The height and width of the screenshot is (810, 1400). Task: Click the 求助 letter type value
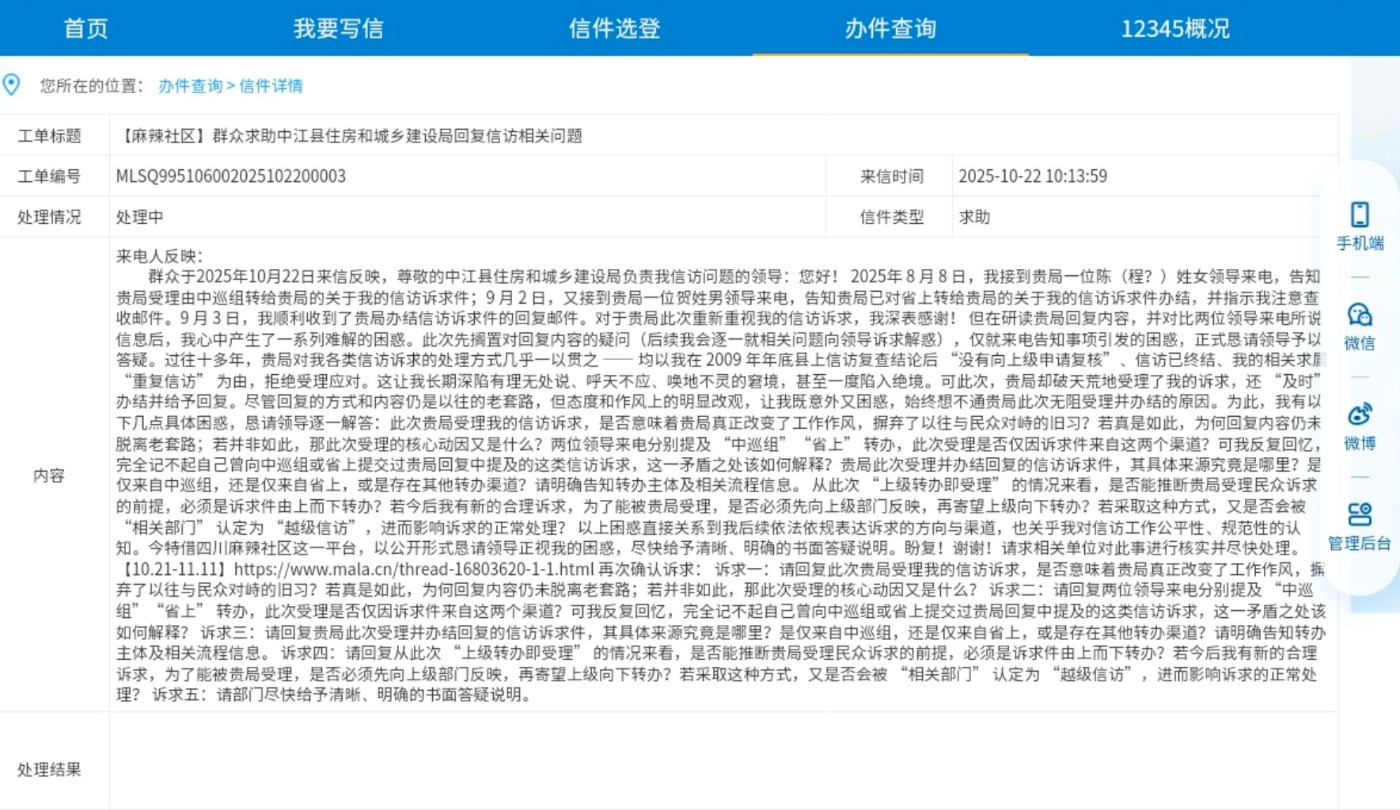coord(975,217)
